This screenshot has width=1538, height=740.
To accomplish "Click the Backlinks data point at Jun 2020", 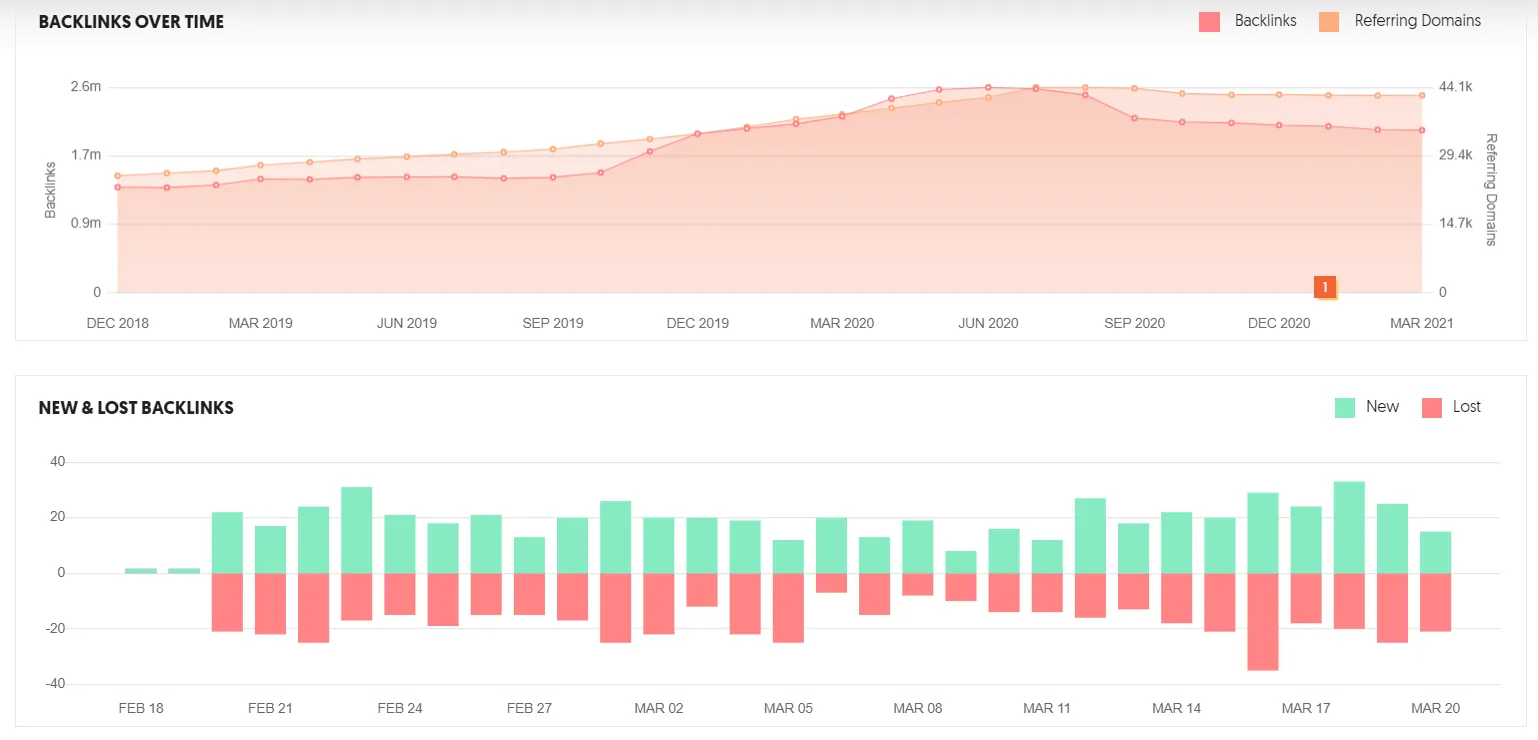I will [x=988, y=87].
